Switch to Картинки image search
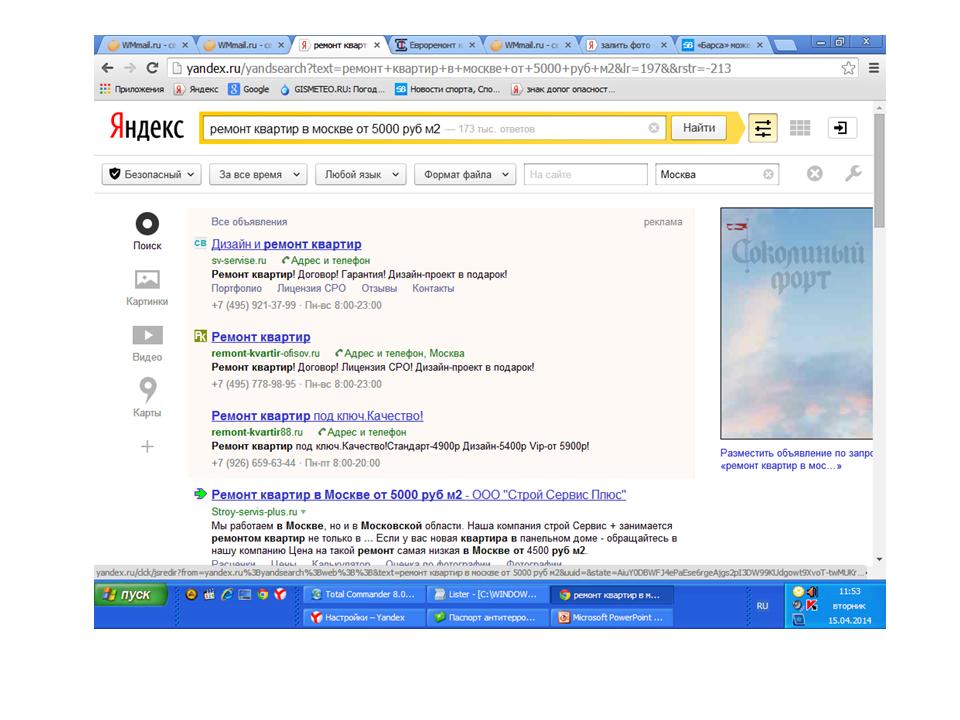 (147, 287)
